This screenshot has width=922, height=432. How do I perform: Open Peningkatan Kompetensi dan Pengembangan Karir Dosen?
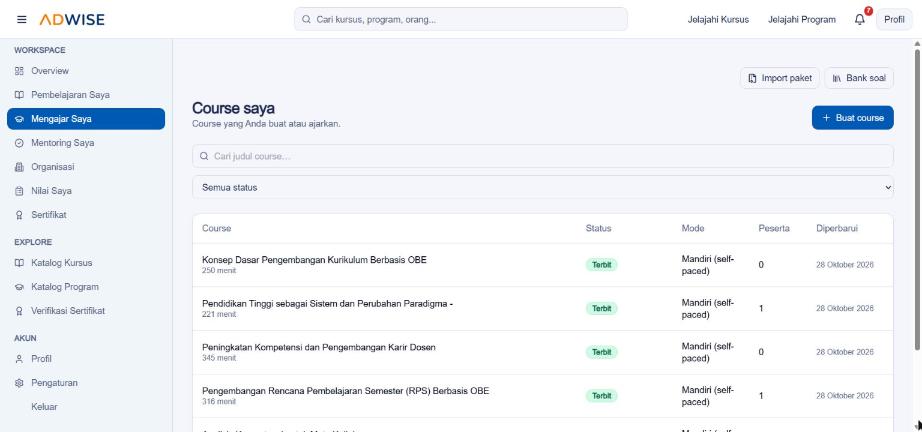pyautogui.click(x=319, y=347)
